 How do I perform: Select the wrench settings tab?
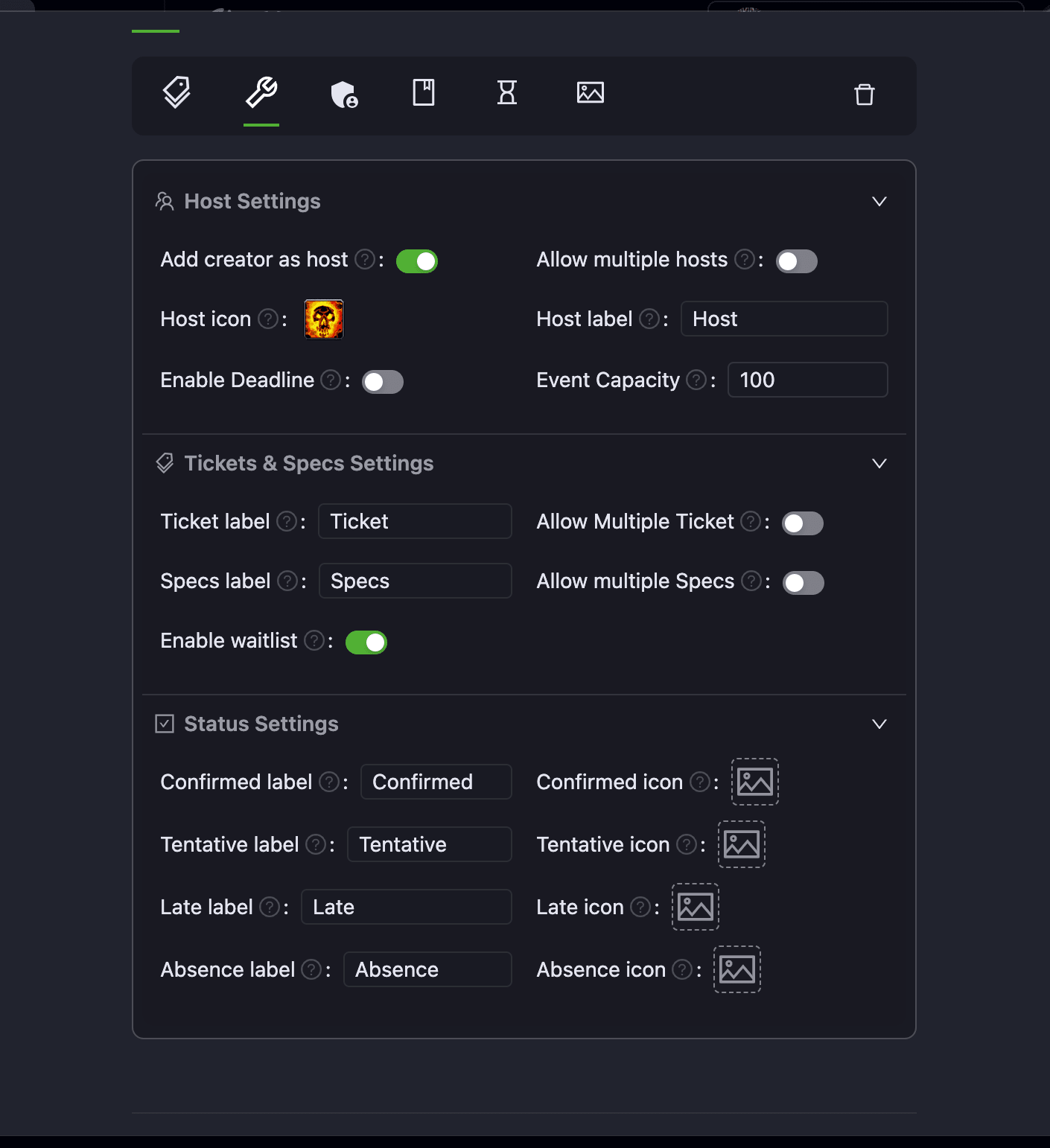[261, 93]
